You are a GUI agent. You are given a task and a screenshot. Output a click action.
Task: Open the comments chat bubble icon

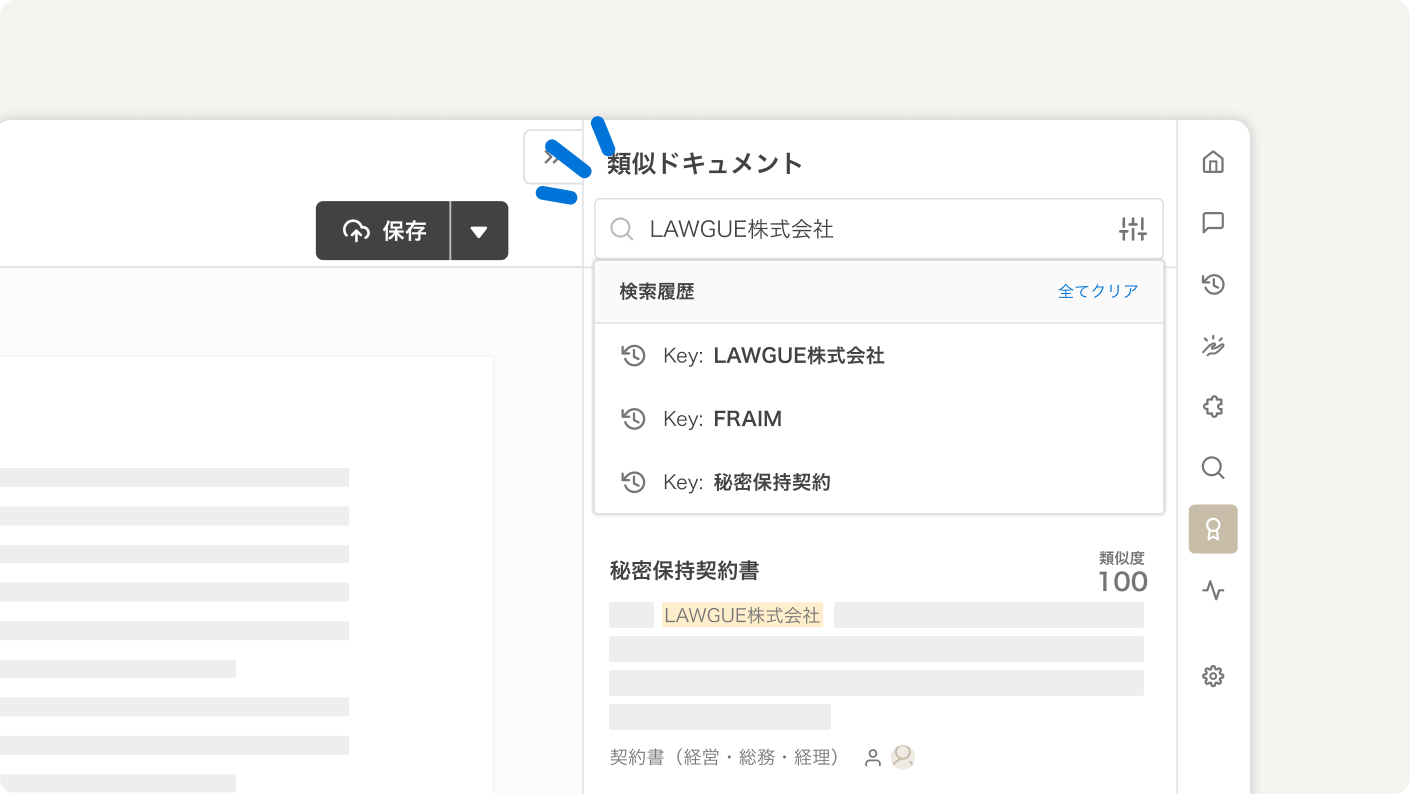1213,223
